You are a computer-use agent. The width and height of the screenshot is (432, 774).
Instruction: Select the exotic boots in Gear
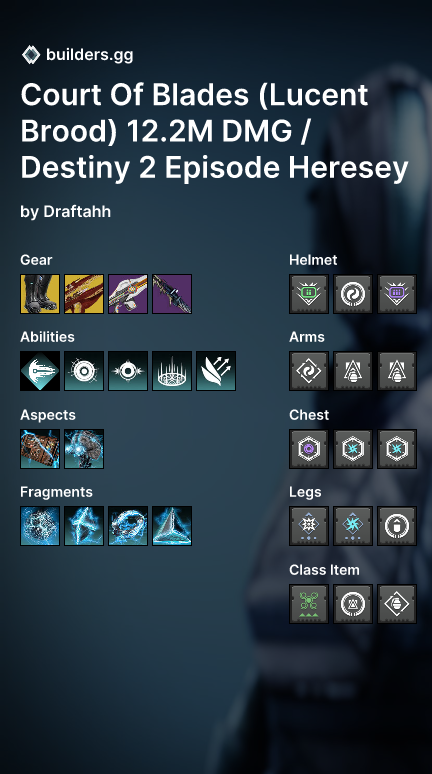pos(40,294)
